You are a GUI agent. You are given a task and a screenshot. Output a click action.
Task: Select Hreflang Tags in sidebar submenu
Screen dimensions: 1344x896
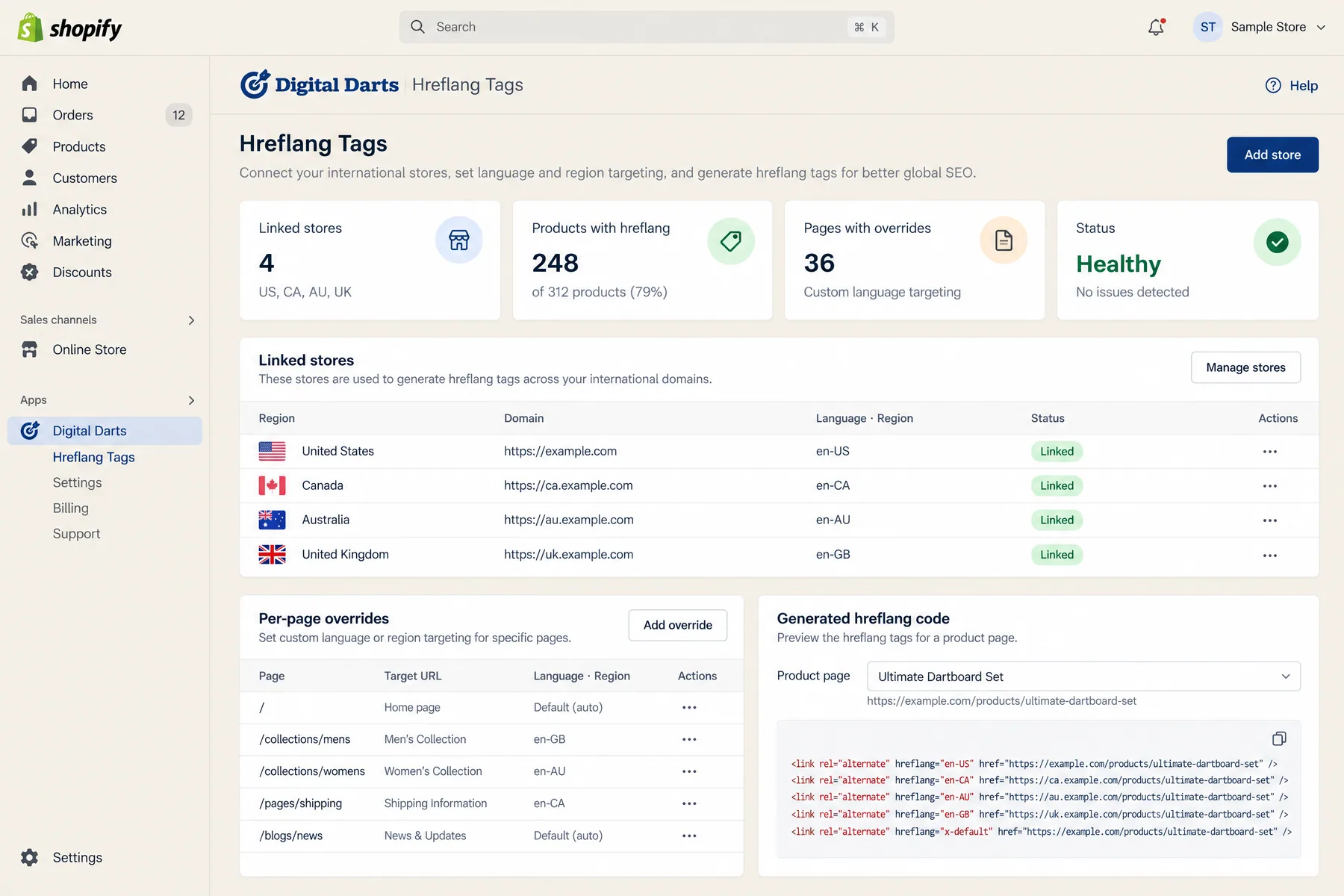(94, 457)
